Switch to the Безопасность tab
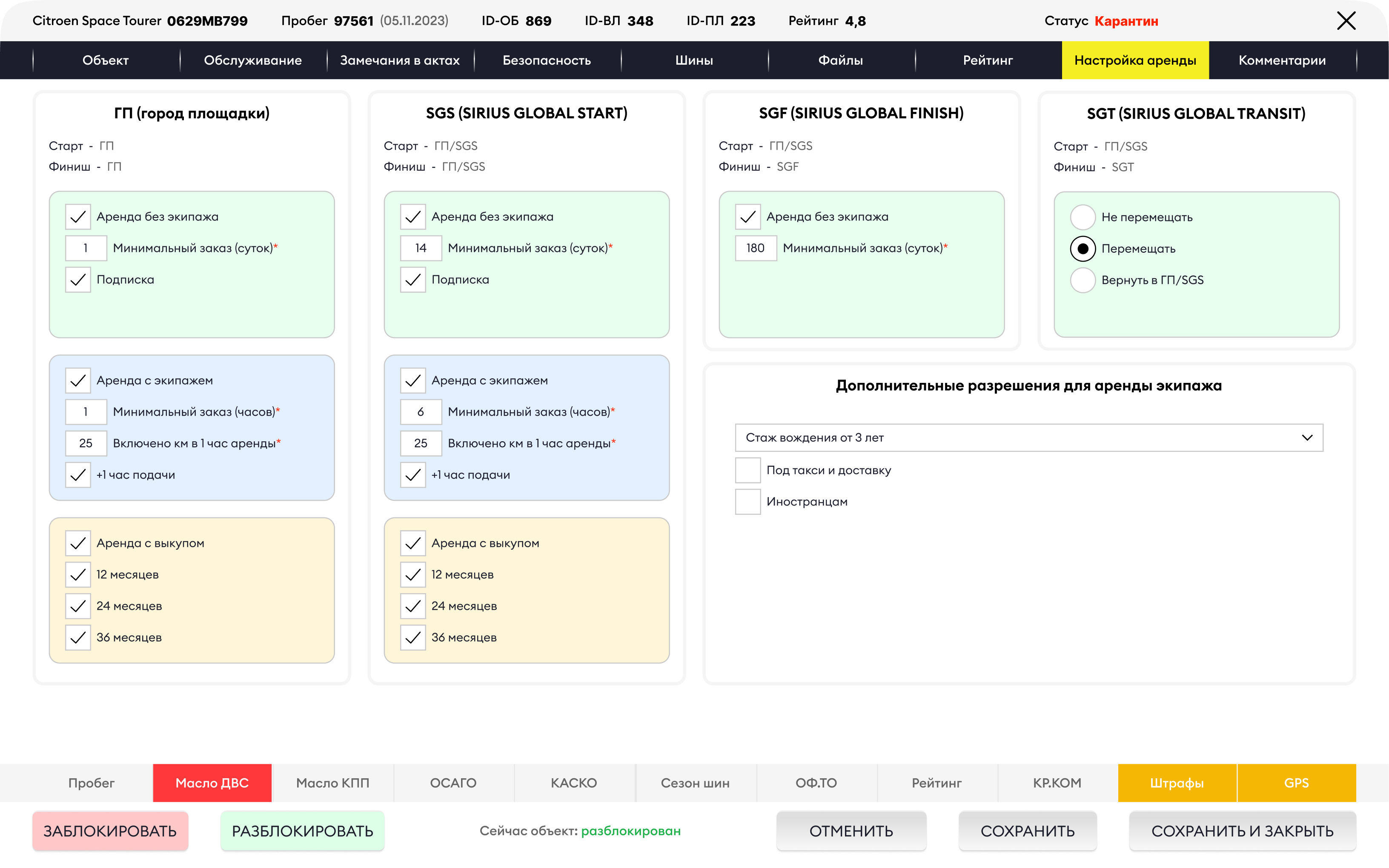The image size is (1389, 868). (x=547, y=60)
